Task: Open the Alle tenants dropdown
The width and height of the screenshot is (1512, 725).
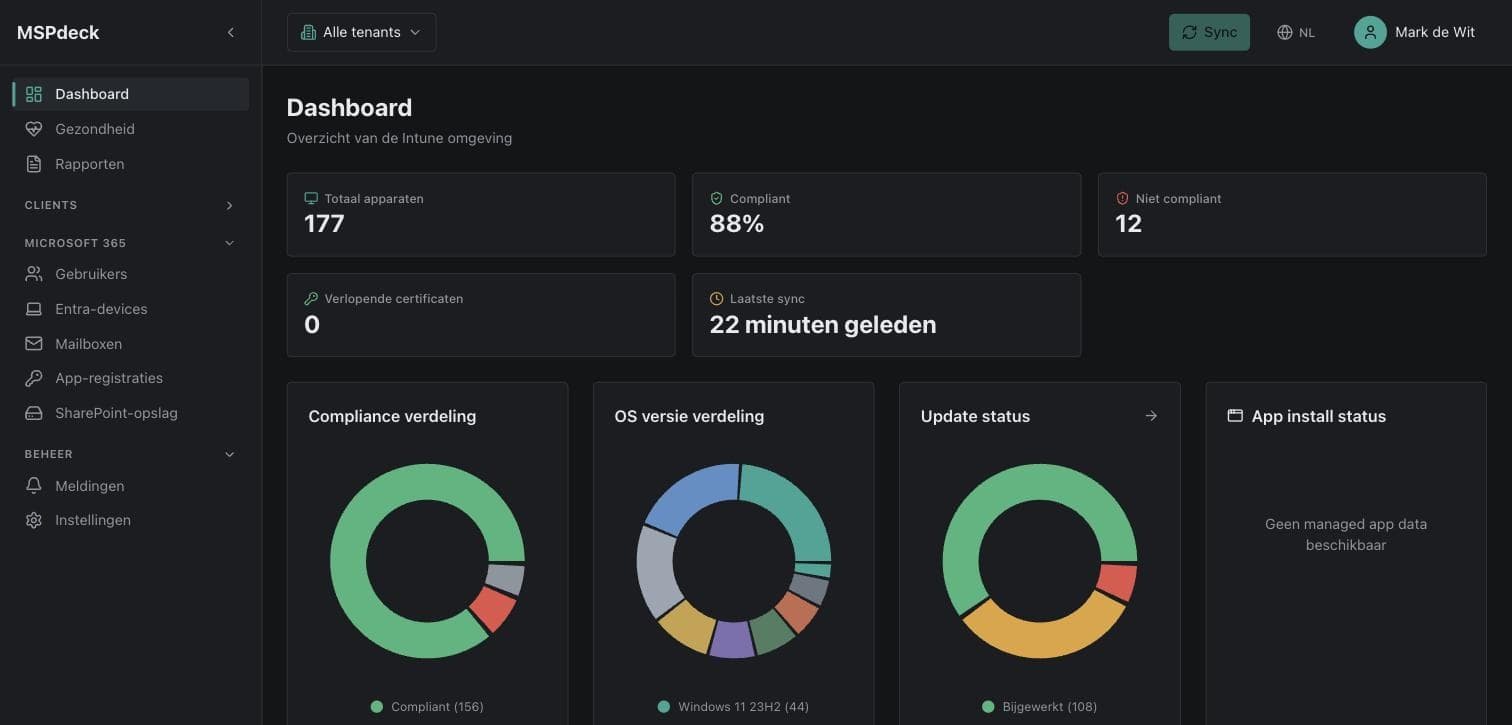Action: tap(361, 32)
